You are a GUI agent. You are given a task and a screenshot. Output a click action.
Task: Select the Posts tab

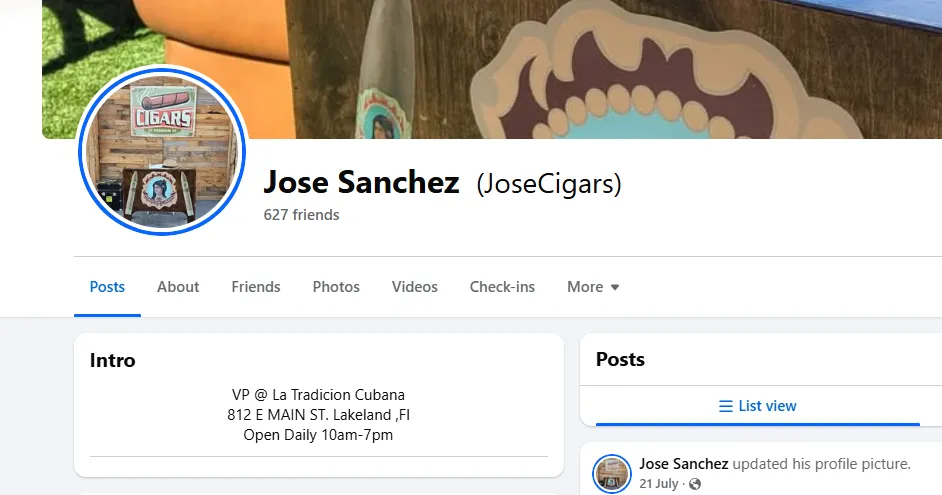(x=107, y=287)
